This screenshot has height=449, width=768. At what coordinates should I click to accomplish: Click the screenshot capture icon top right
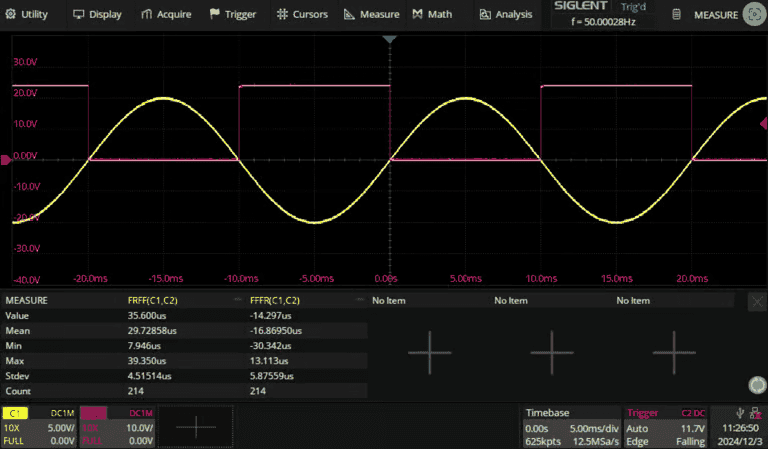coord(754,14)
